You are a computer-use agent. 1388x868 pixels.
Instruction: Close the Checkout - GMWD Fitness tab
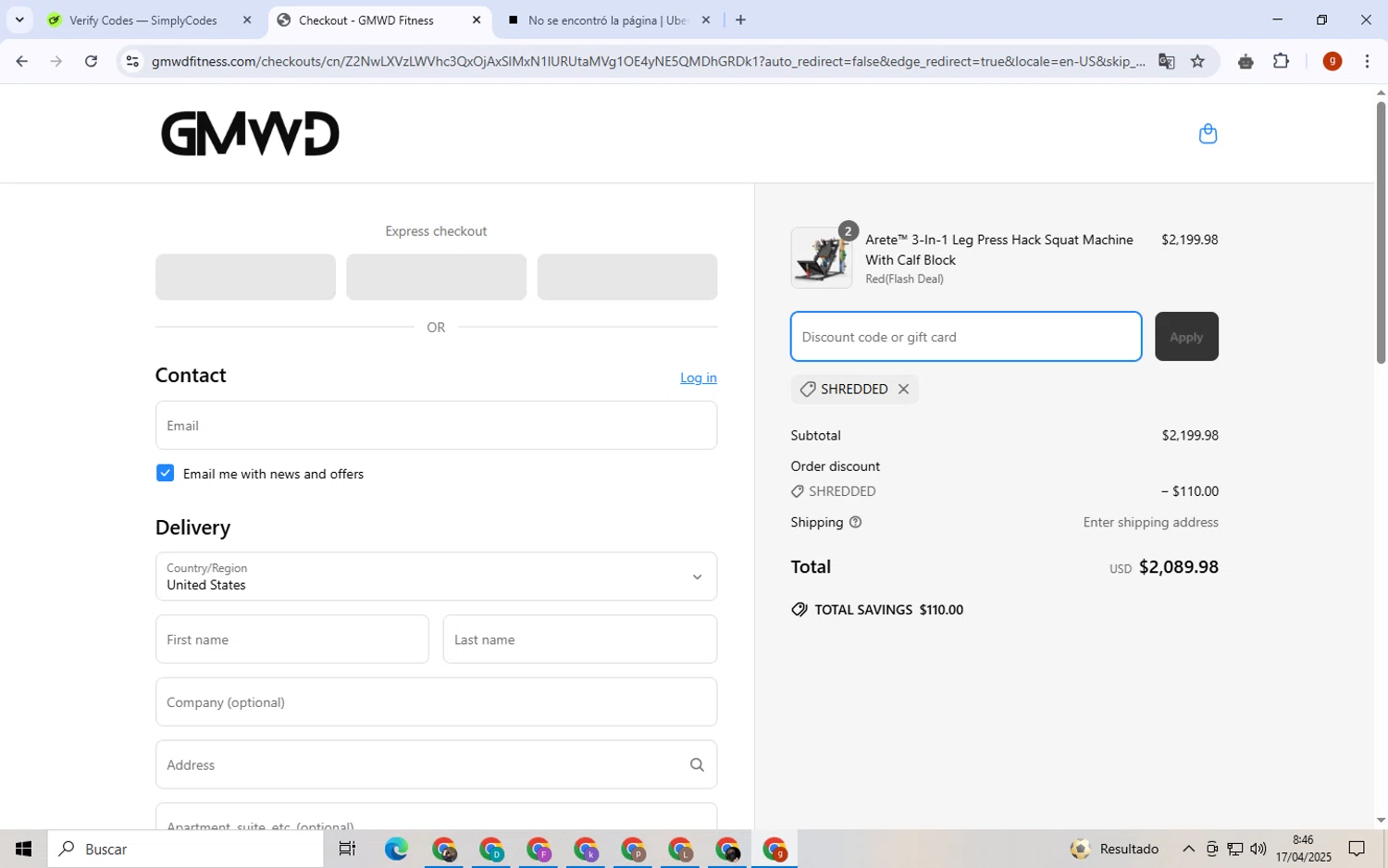(477, 19)
